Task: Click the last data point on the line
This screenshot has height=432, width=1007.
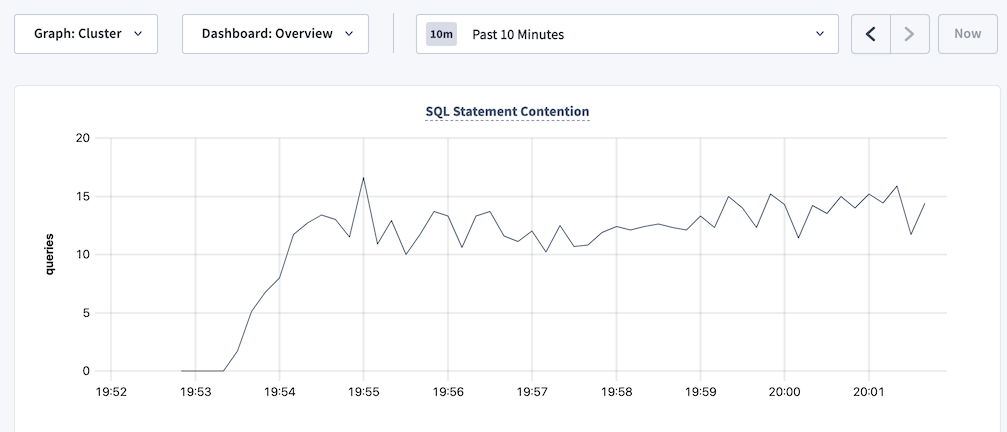Action: 924,204
